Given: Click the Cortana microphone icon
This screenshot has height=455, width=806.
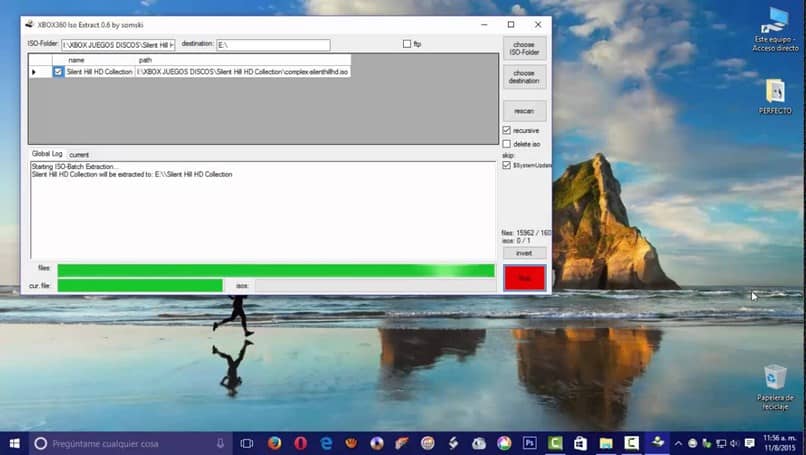Looking at the screenshot, I should [x=220, y=443].
